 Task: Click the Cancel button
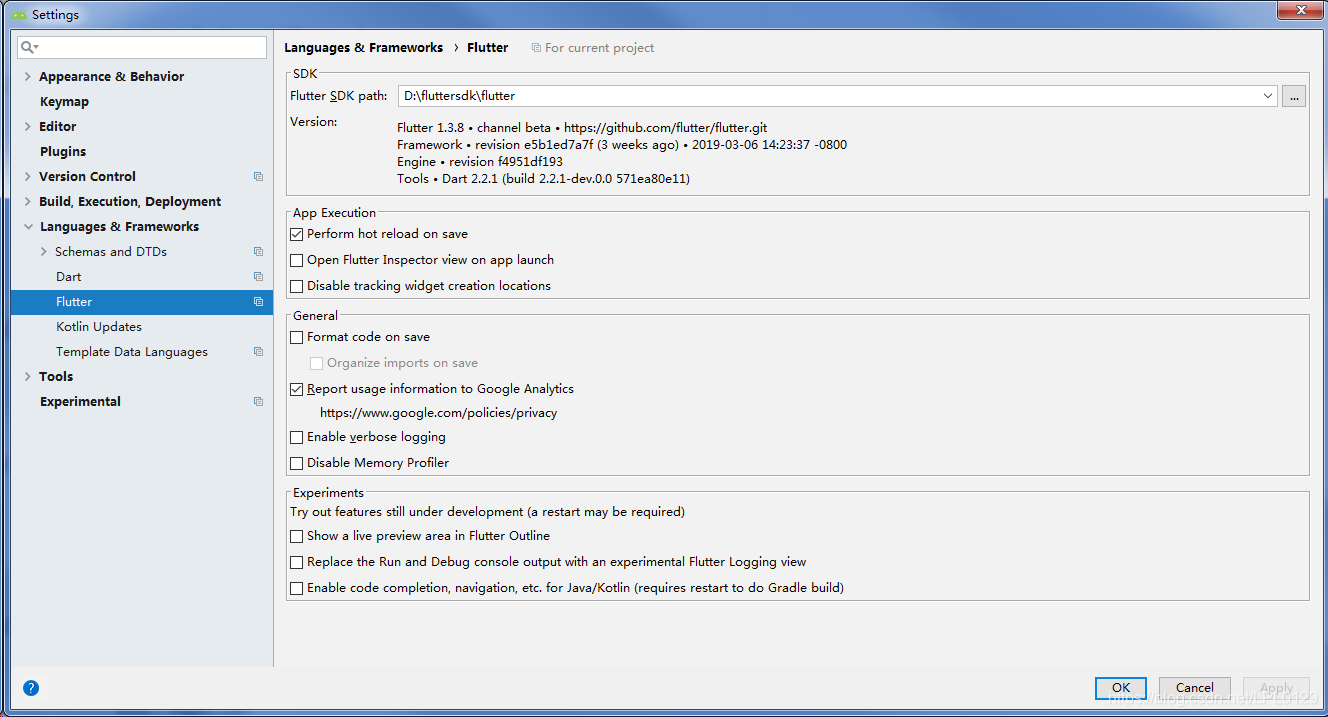1195,687
